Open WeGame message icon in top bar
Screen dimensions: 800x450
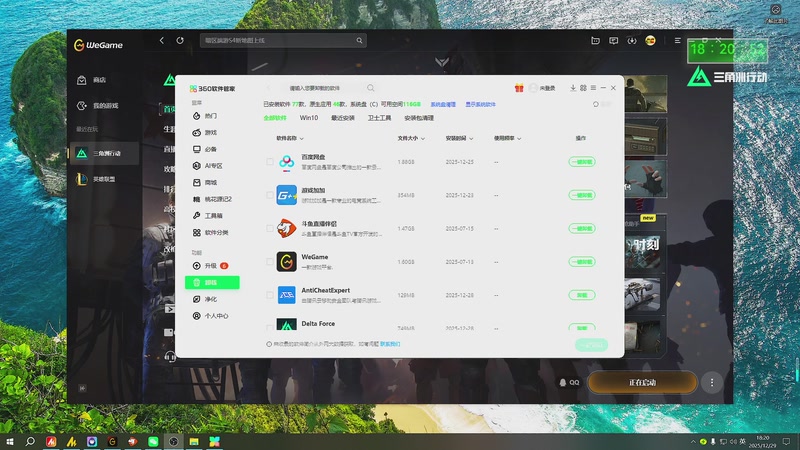(x=614, y=40)
